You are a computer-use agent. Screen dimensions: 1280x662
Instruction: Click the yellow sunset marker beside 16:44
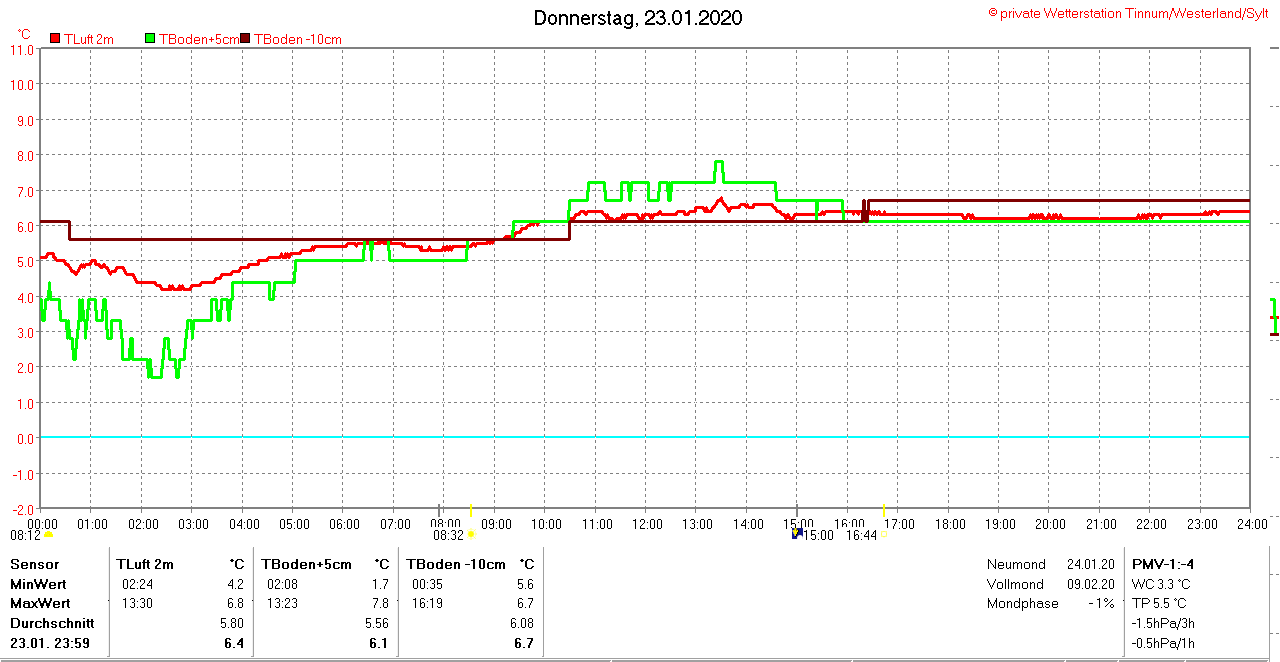point(883,535)
